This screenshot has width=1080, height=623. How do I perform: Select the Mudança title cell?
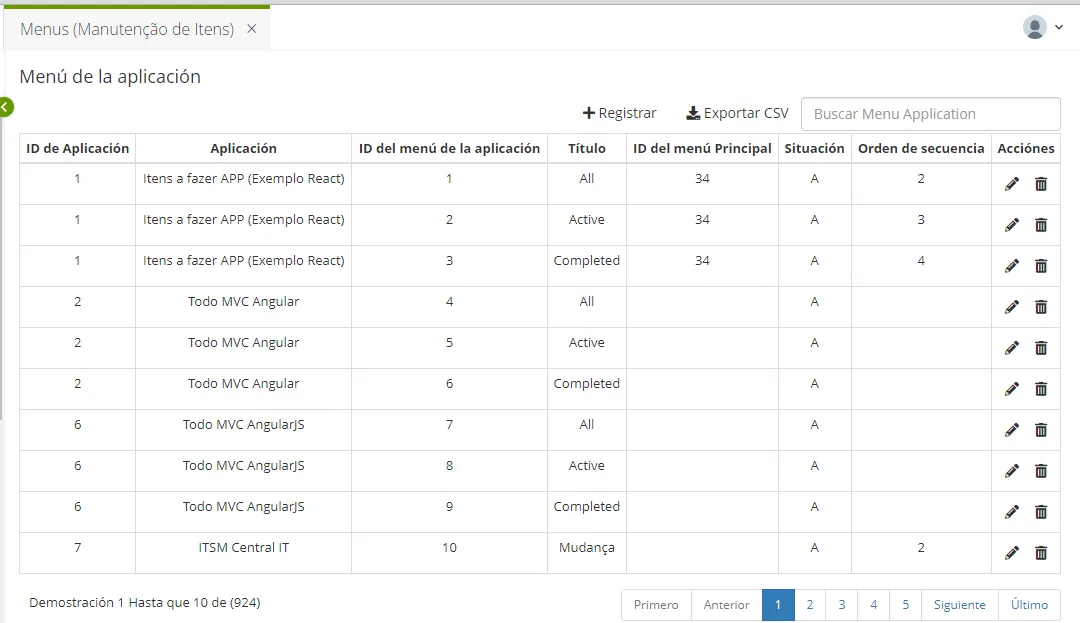[587, 553]
